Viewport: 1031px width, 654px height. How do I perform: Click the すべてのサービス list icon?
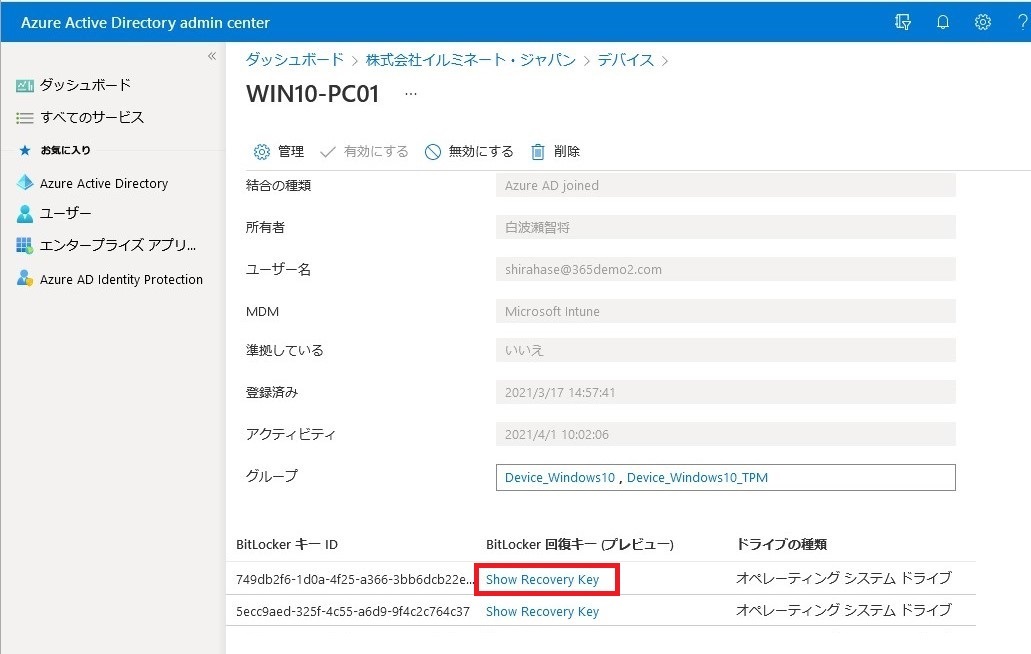(25, 118)
